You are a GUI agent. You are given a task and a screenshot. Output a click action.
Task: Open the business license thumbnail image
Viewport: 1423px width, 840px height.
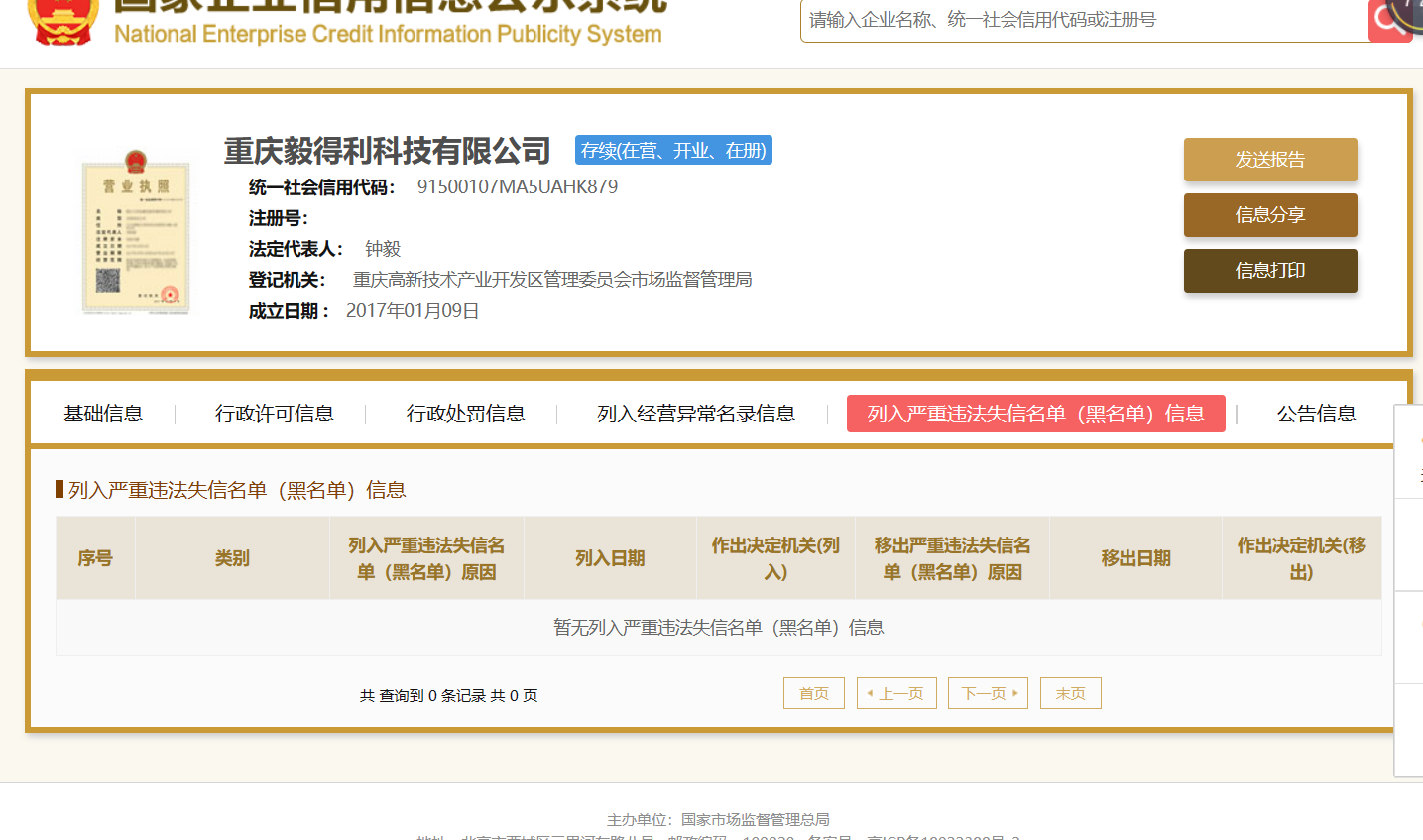[x=136, y=232]
